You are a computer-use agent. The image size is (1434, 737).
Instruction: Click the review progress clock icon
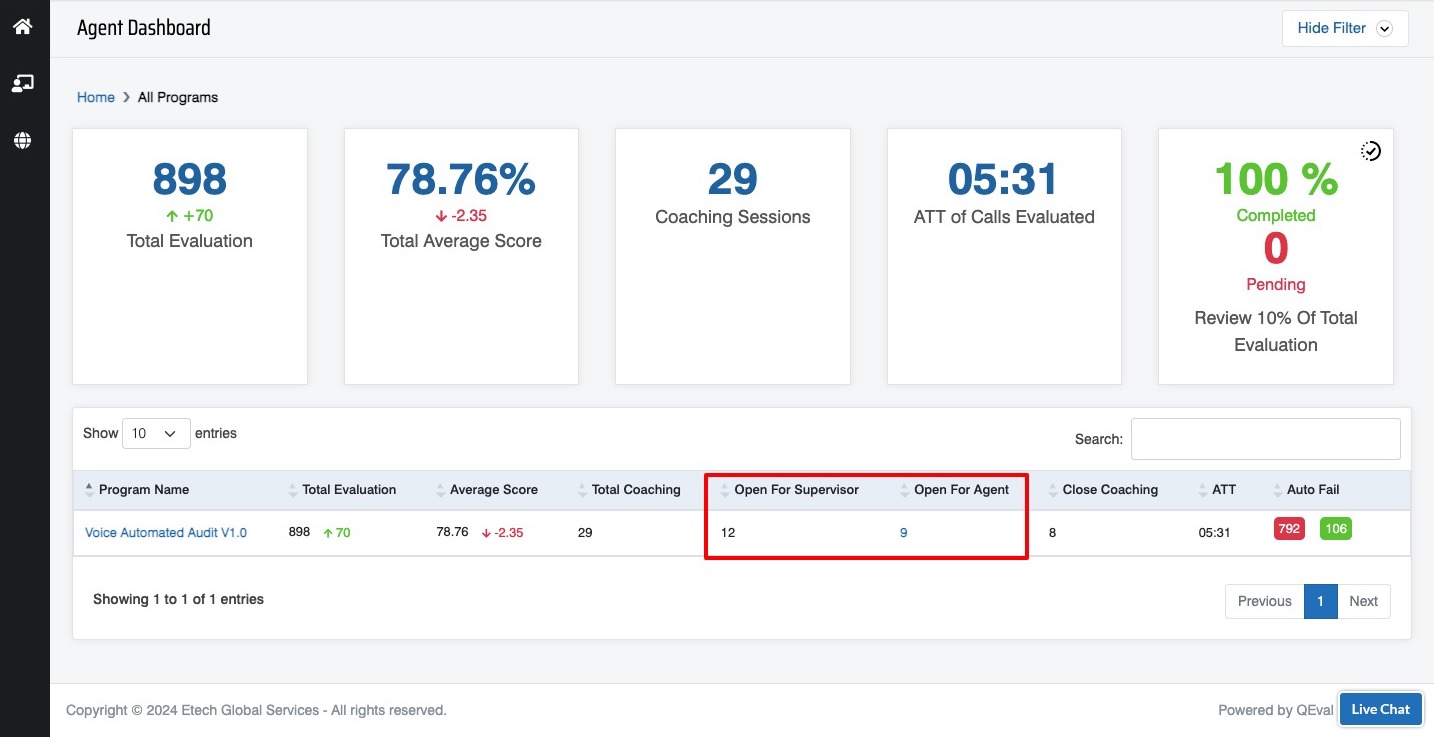1371,151
